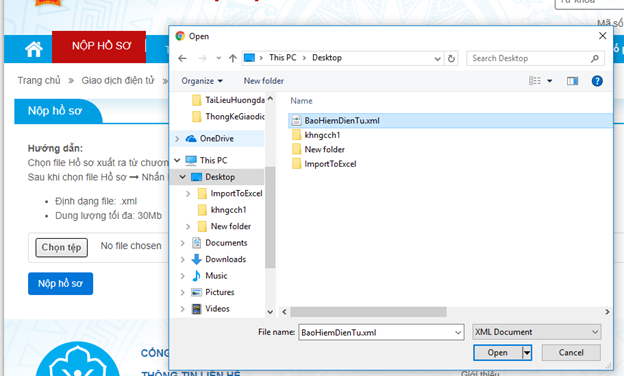Expand the XML Document file type dropdown
Image resolution: width=624 pixels, height=376 pixels.
coord(536,332)
